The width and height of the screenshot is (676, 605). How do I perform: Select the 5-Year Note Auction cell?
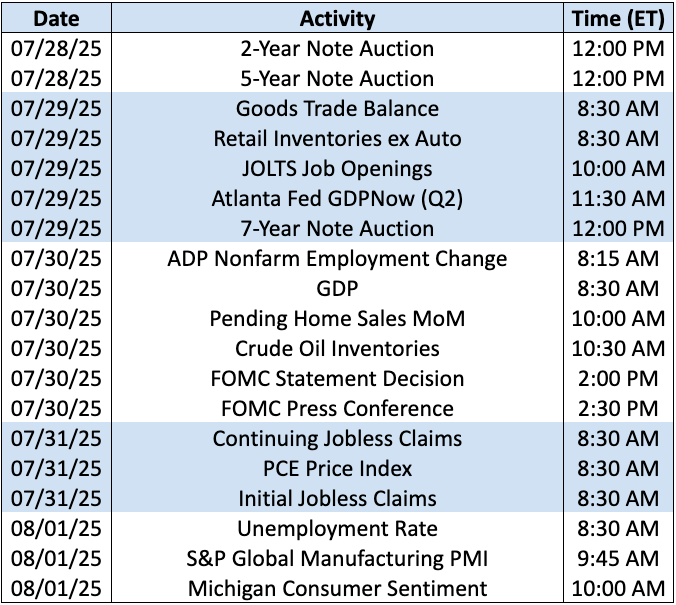[x=337, y=78]
